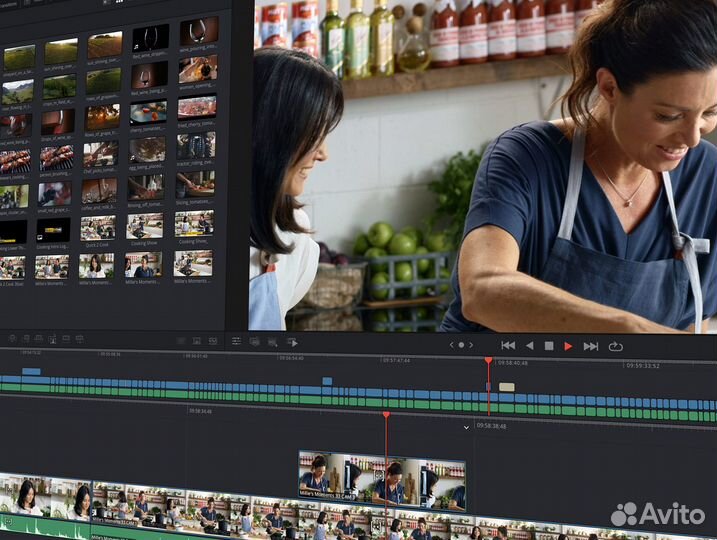Click the jog dot between the arrows
Screen dimensions: 717x540
[461, 345]
